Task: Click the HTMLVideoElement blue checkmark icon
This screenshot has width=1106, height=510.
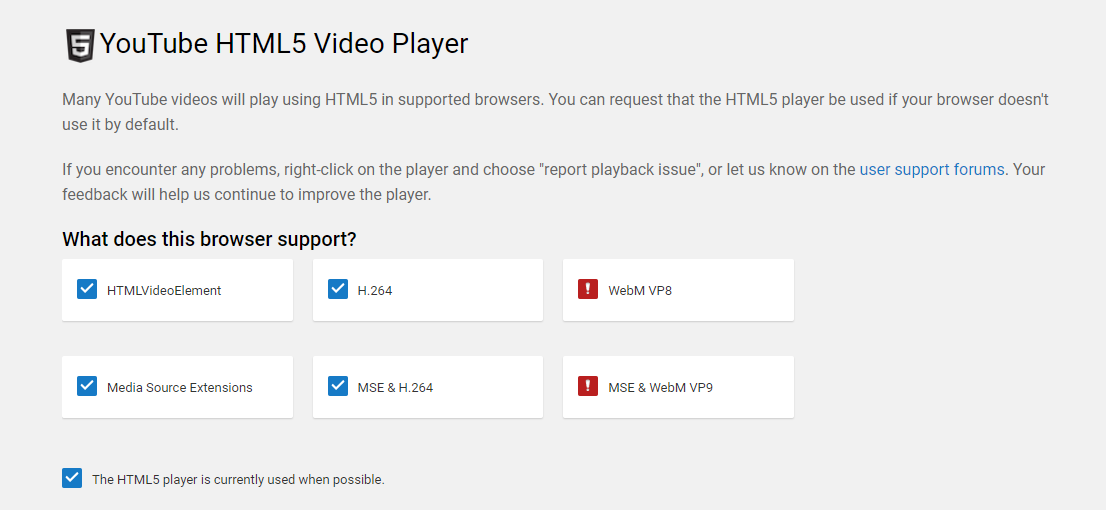Action: [x=87, y=290]
